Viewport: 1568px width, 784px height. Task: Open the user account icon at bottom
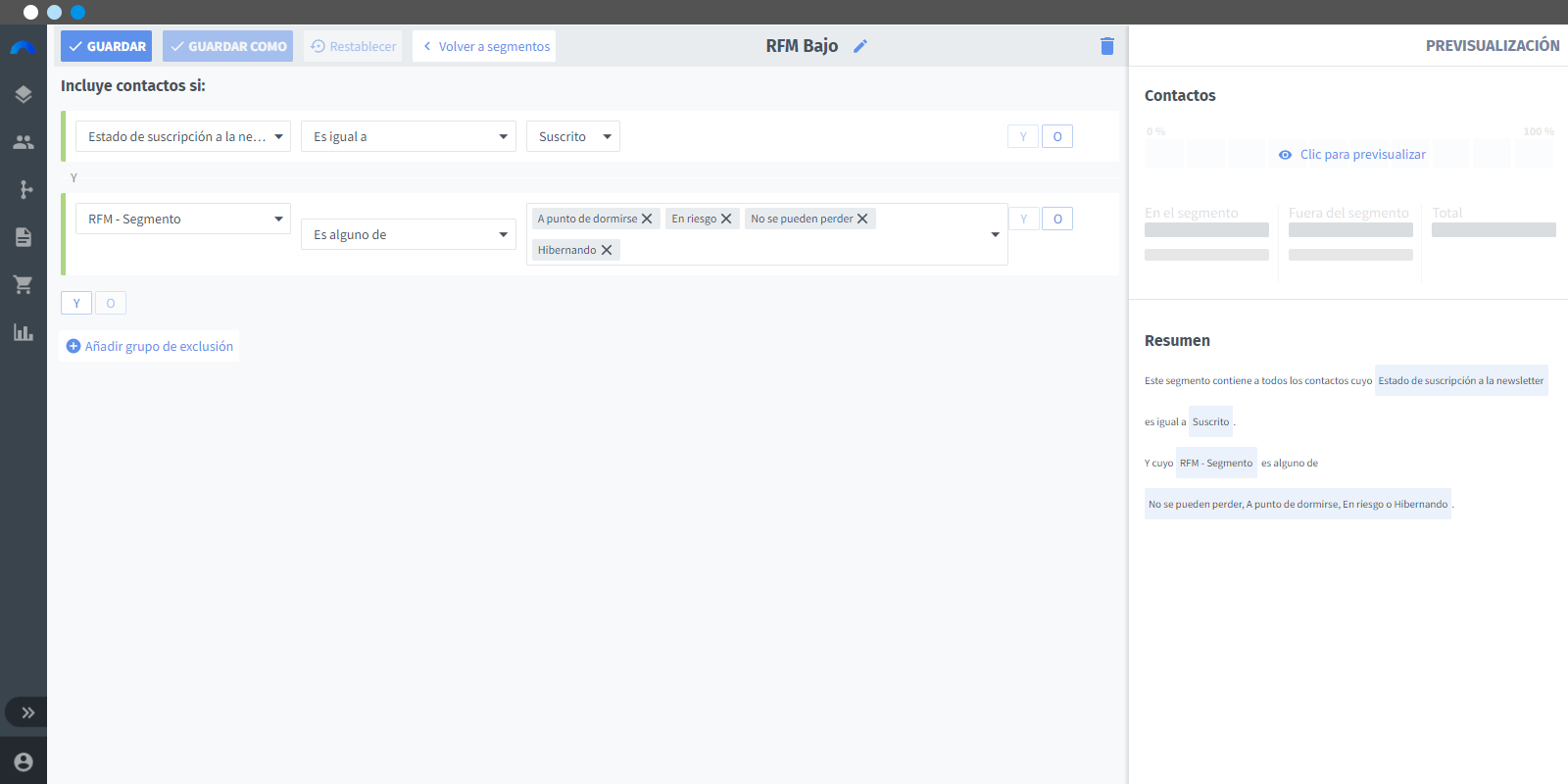(24, 761)
